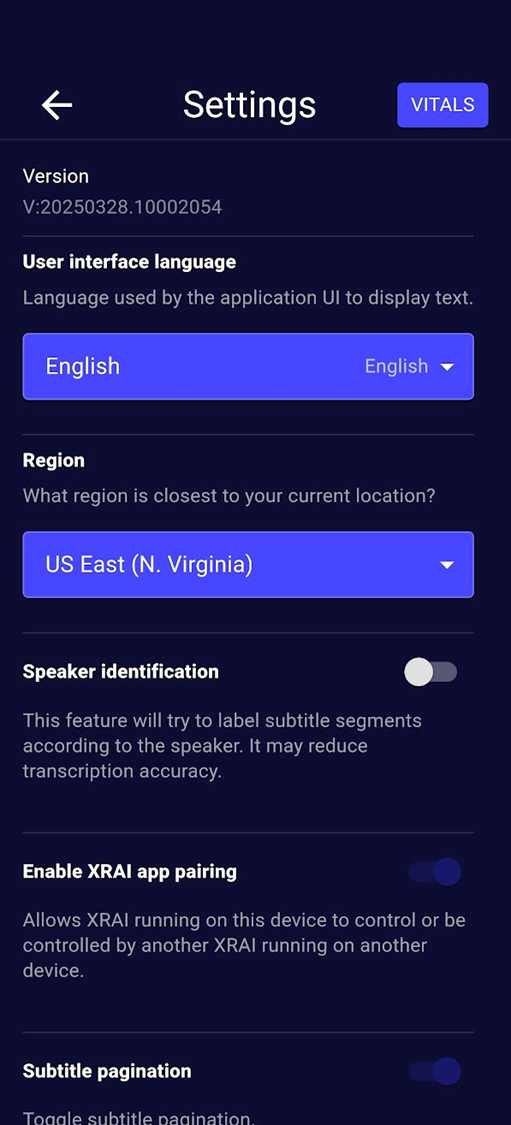Click the caret icon in the region dropdown

tap(447, 565)
